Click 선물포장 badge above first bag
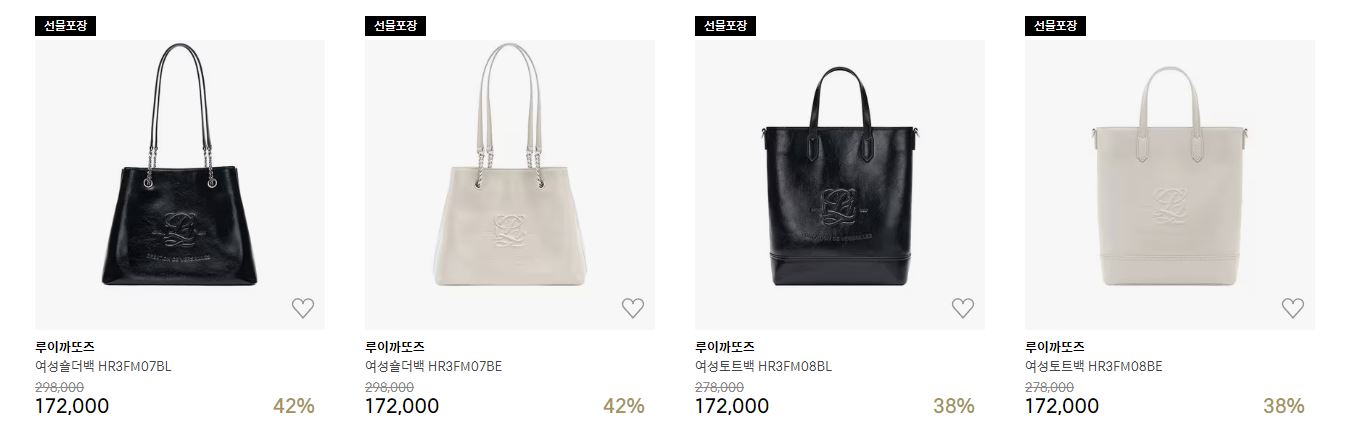1350x435 pixels. tap(65, 26)
